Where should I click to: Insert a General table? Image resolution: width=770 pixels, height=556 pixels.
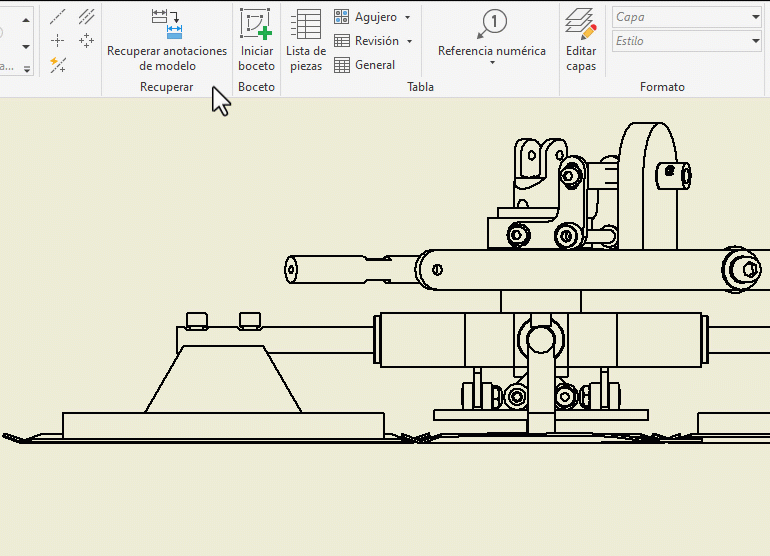tap(342, 65)
